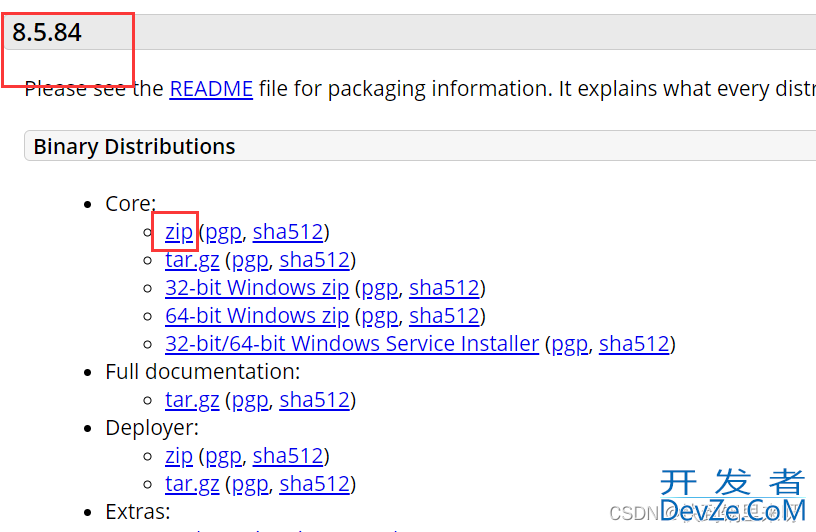This screenshot has width=816, height=532.
Task: Download the Core tar.gz archive
Action: [192, 260]
